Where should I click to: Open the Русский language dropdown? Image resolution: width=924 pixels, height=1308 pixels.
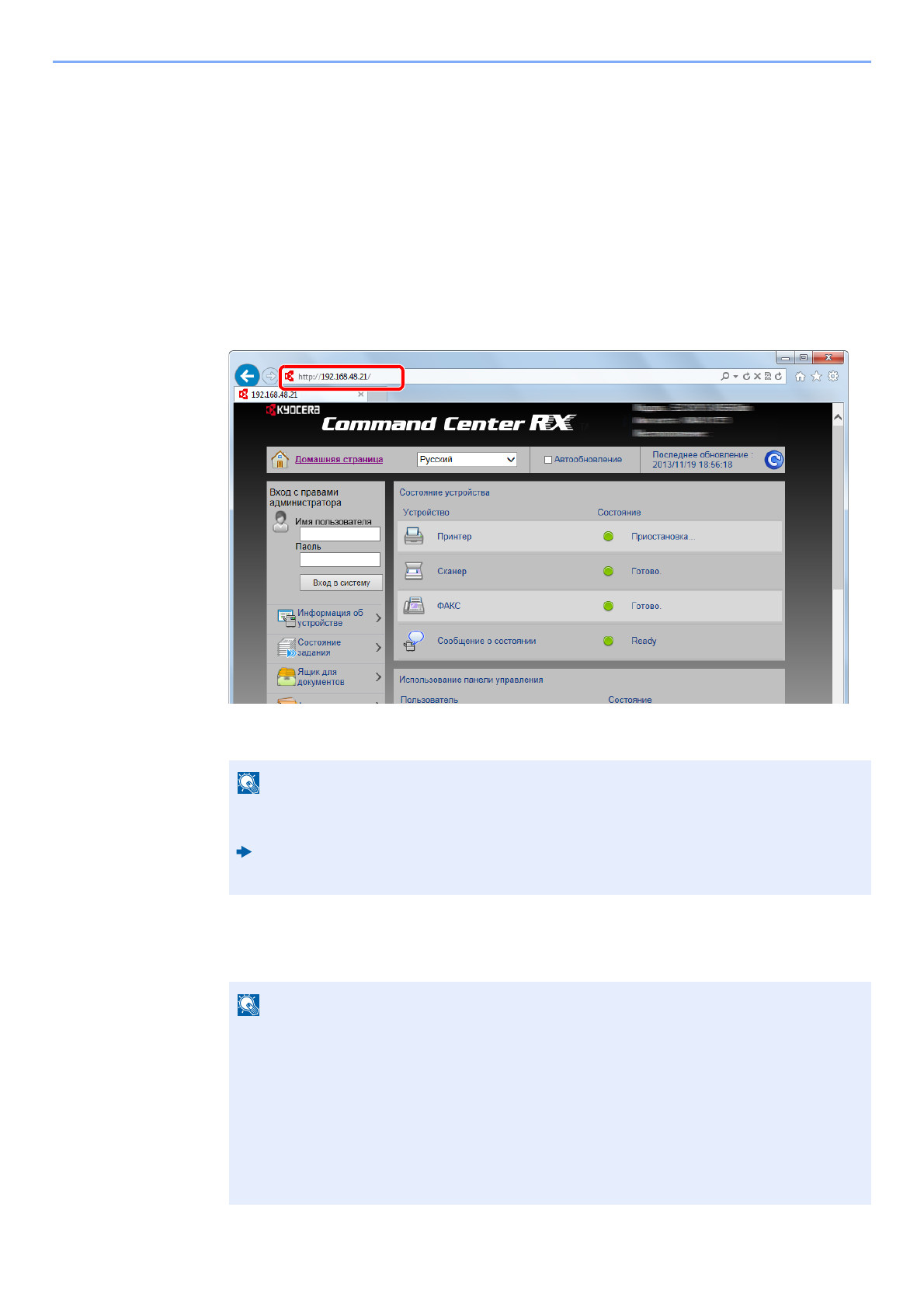(x=467, y=460)
